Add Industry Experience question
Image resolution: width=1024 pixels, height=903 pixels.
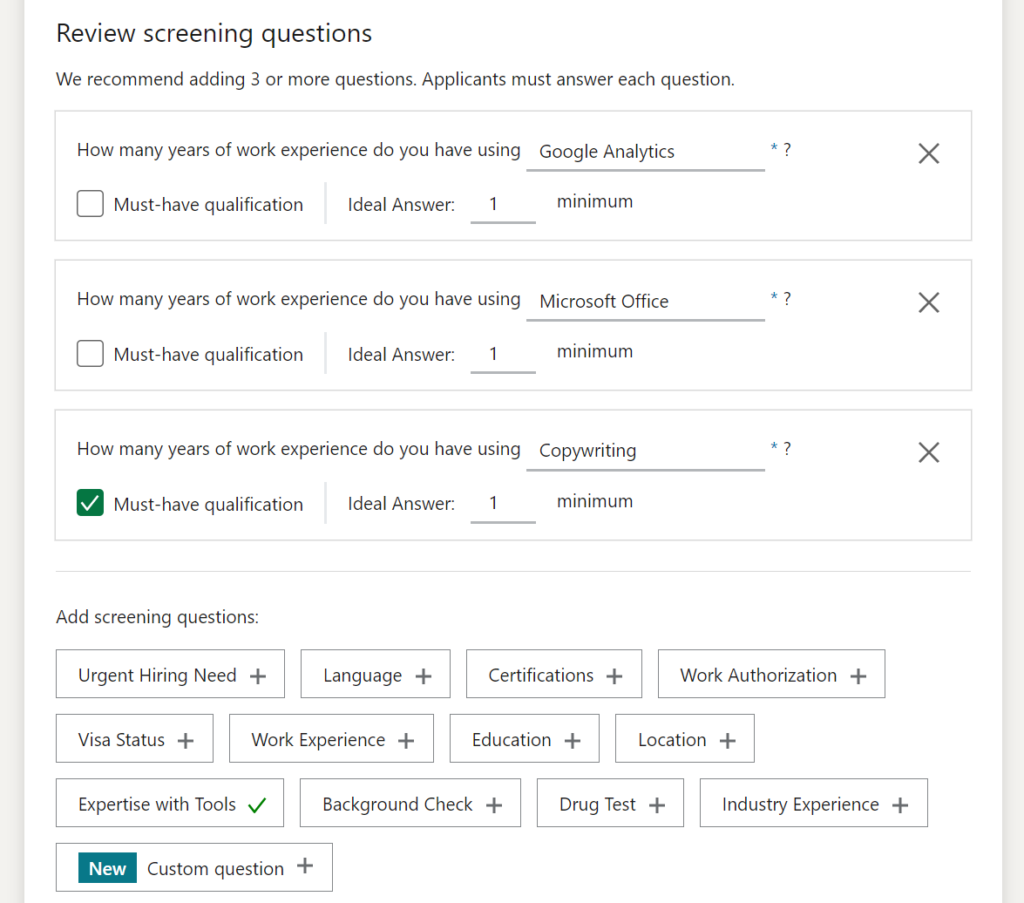pyautogui.click(x=814, y=803)
